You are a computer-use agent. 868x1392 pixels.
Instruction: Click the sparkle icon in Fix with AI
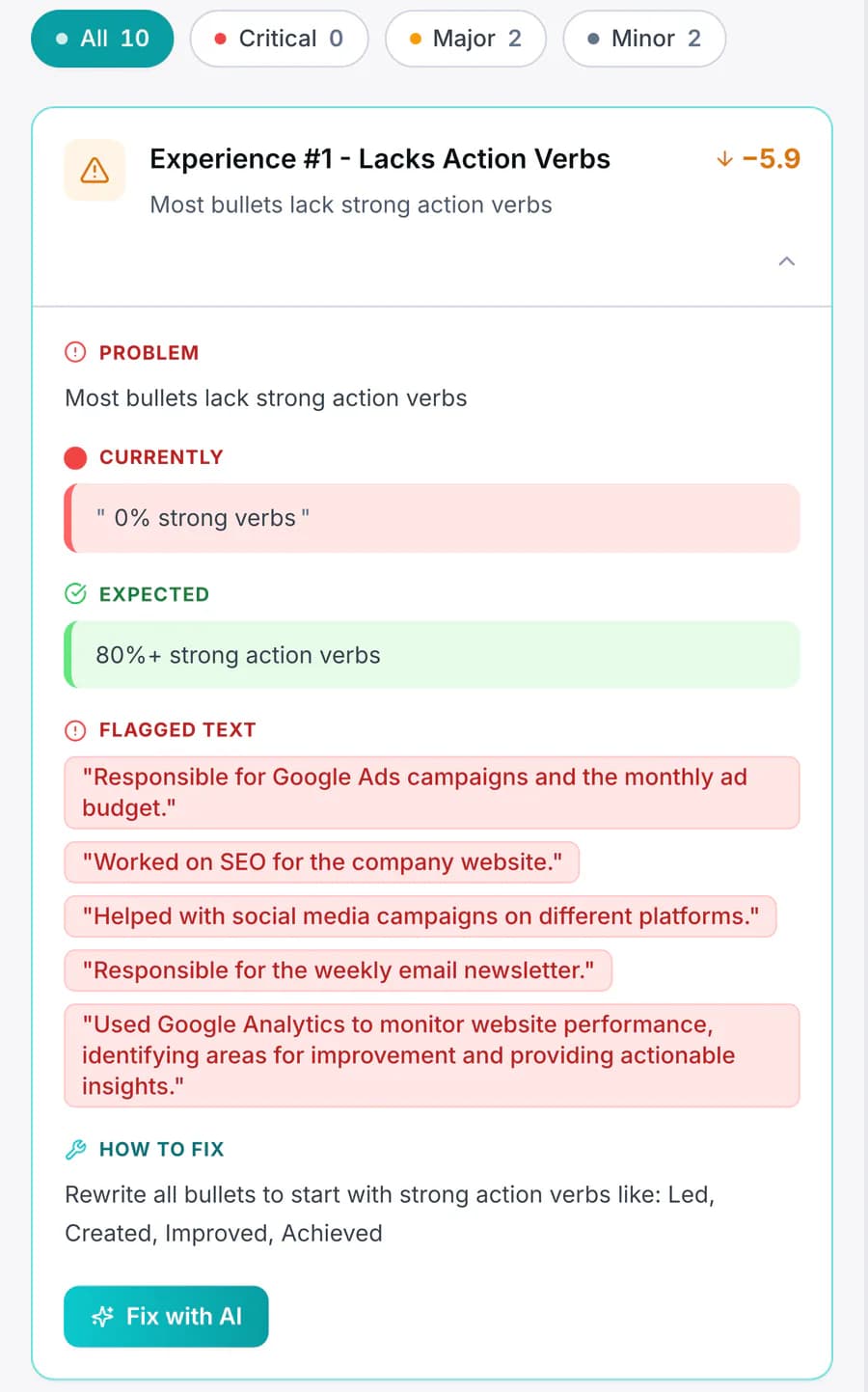pyautogui.click(x=102, y=1317)
